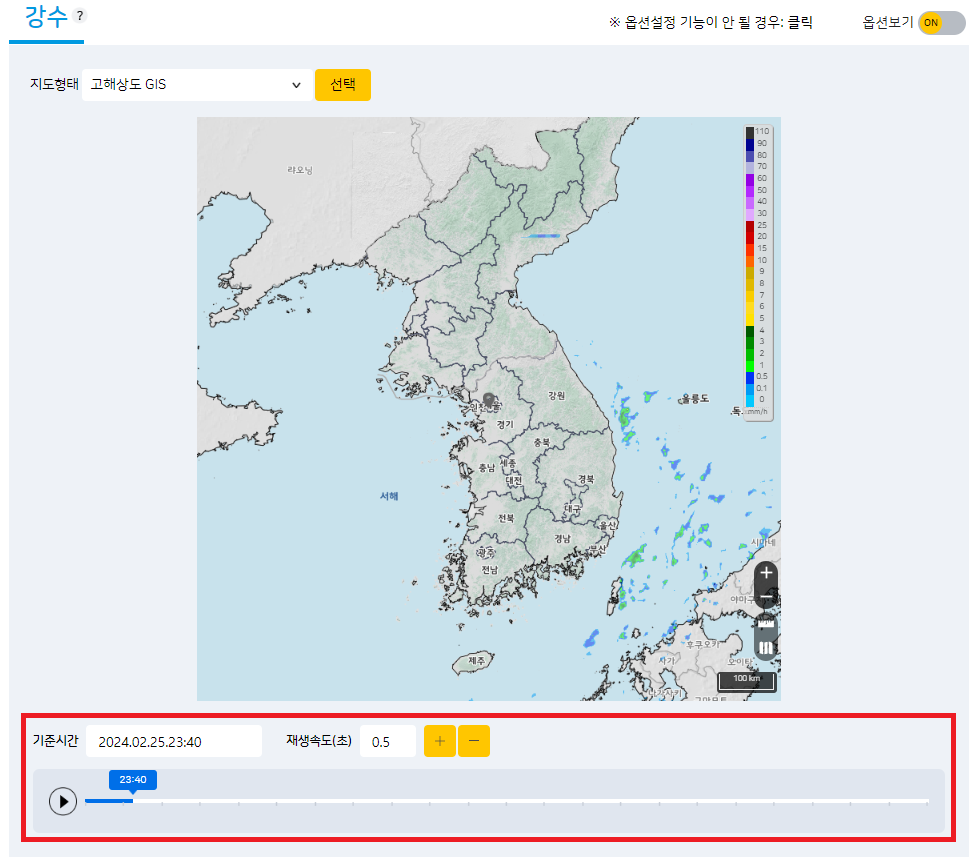The image size is (979, 859).
Task: Click the 전북 region label
Action: (x=506, y=518)
